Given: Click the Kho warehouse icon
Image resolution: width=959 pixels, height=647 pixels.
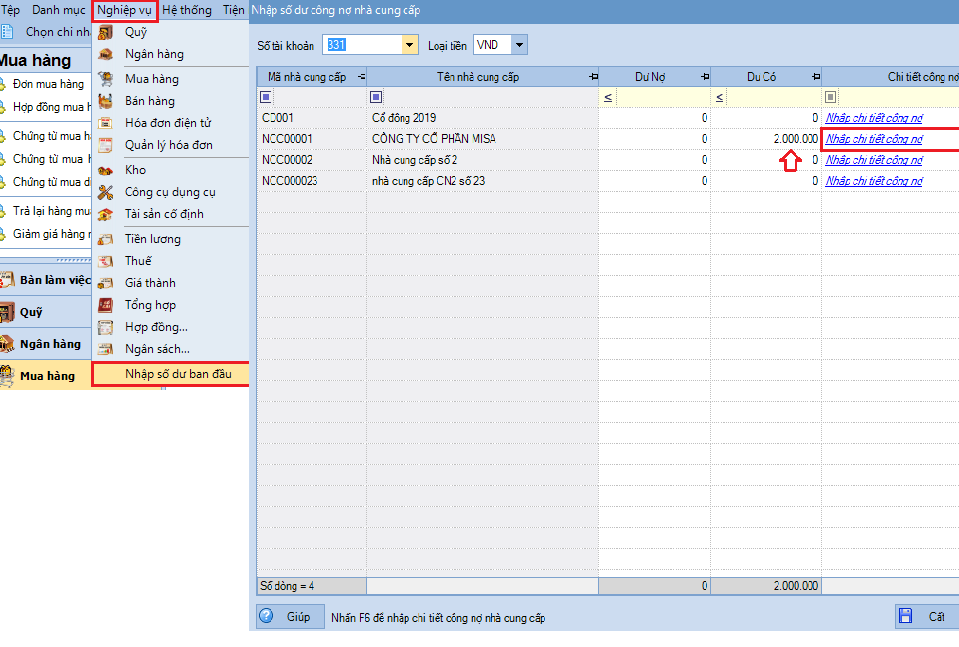Looking at the screenshot, I should 105,170.
